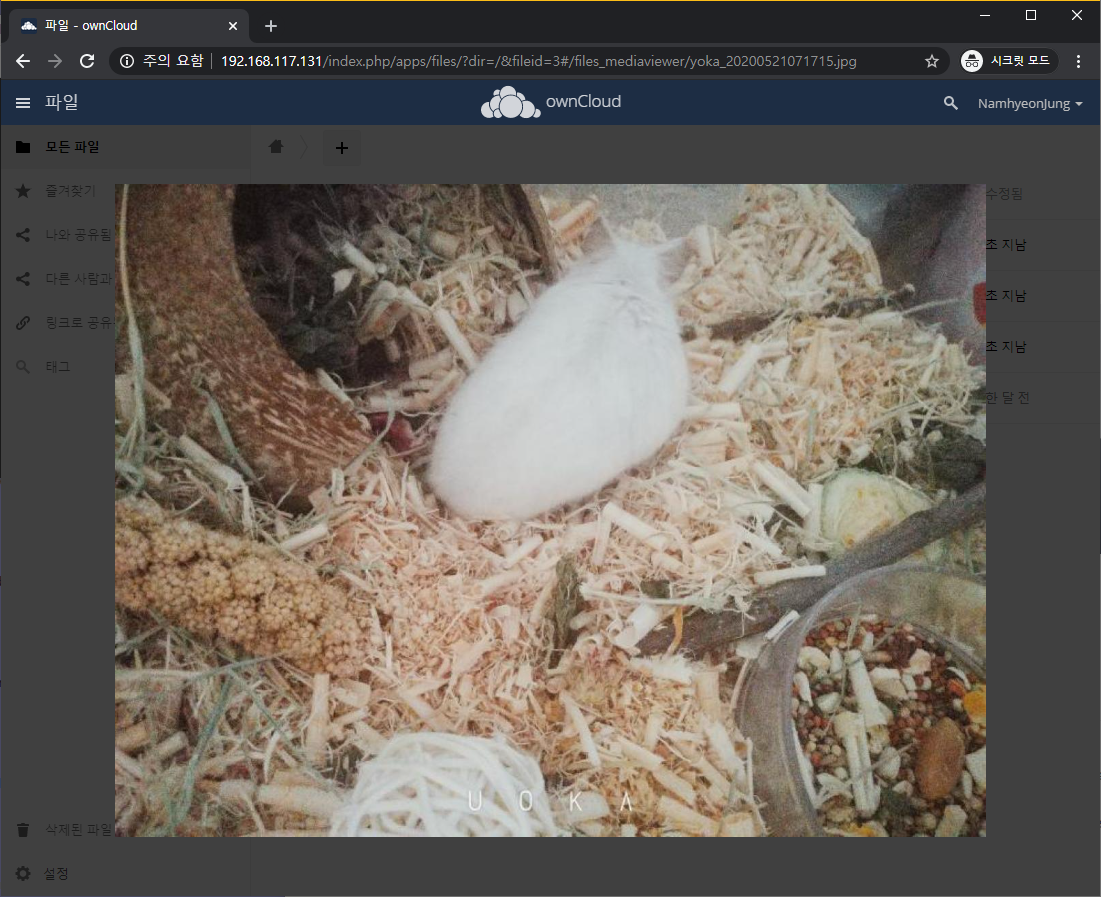This screenshot has height=897, width=1101.
Task: Click the browser forward arrow
Action: pyautogui.click(x=55, y=61)
